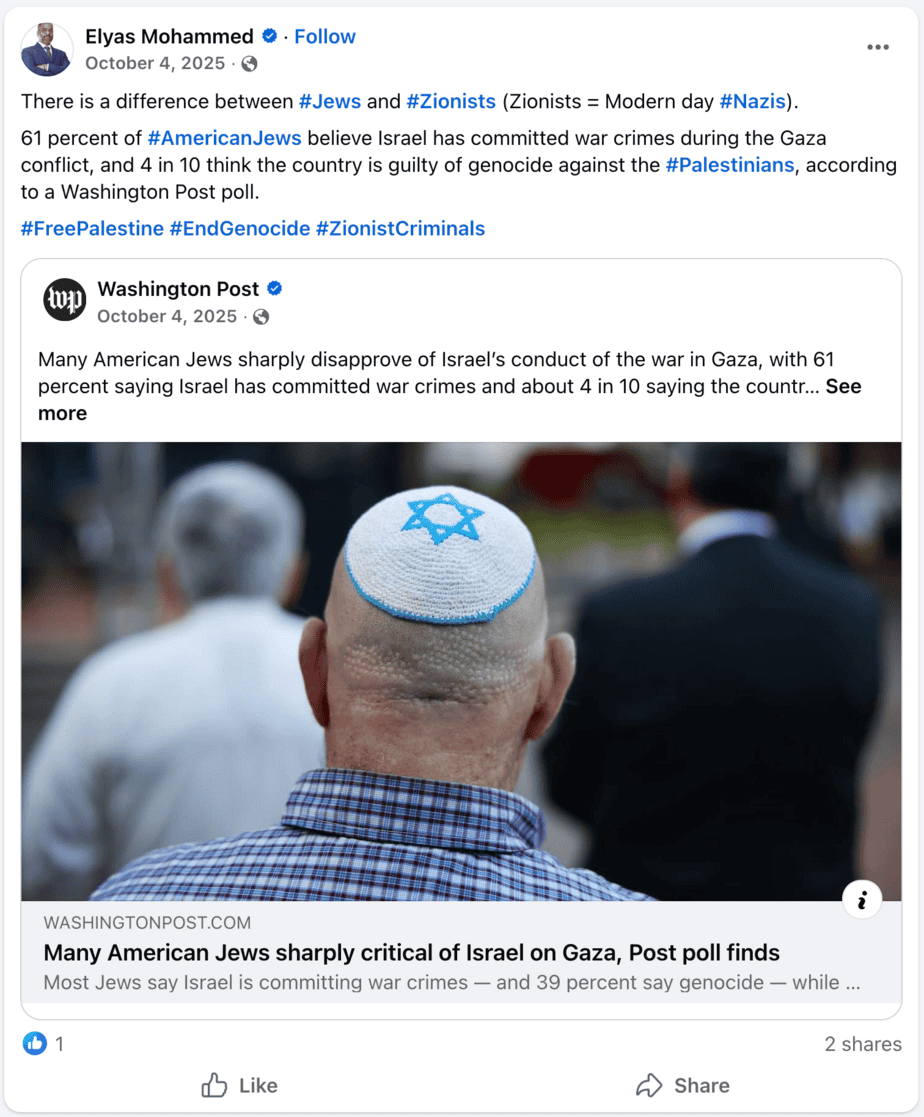924x1117 pixels.
Task: Click the globe icon beside Elyas's post date
Action: click(249, 64)
